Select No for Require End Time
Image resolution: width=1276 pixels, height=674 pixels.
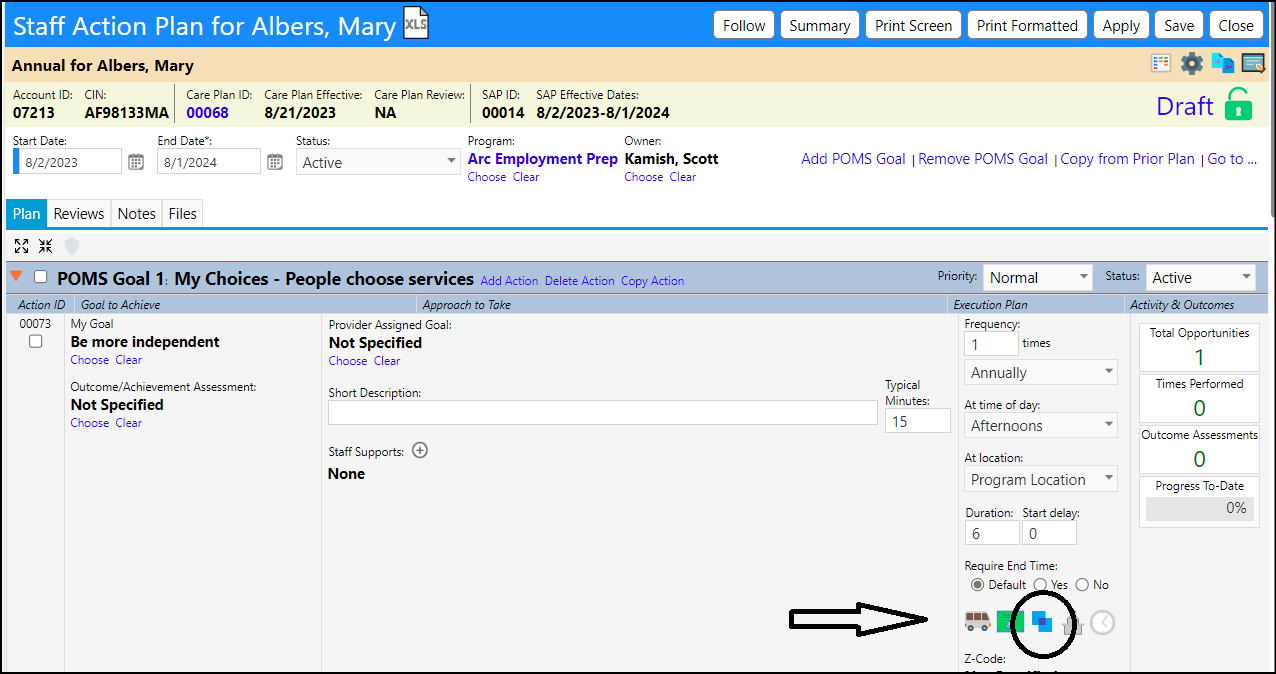click(x=1082, y=584)
